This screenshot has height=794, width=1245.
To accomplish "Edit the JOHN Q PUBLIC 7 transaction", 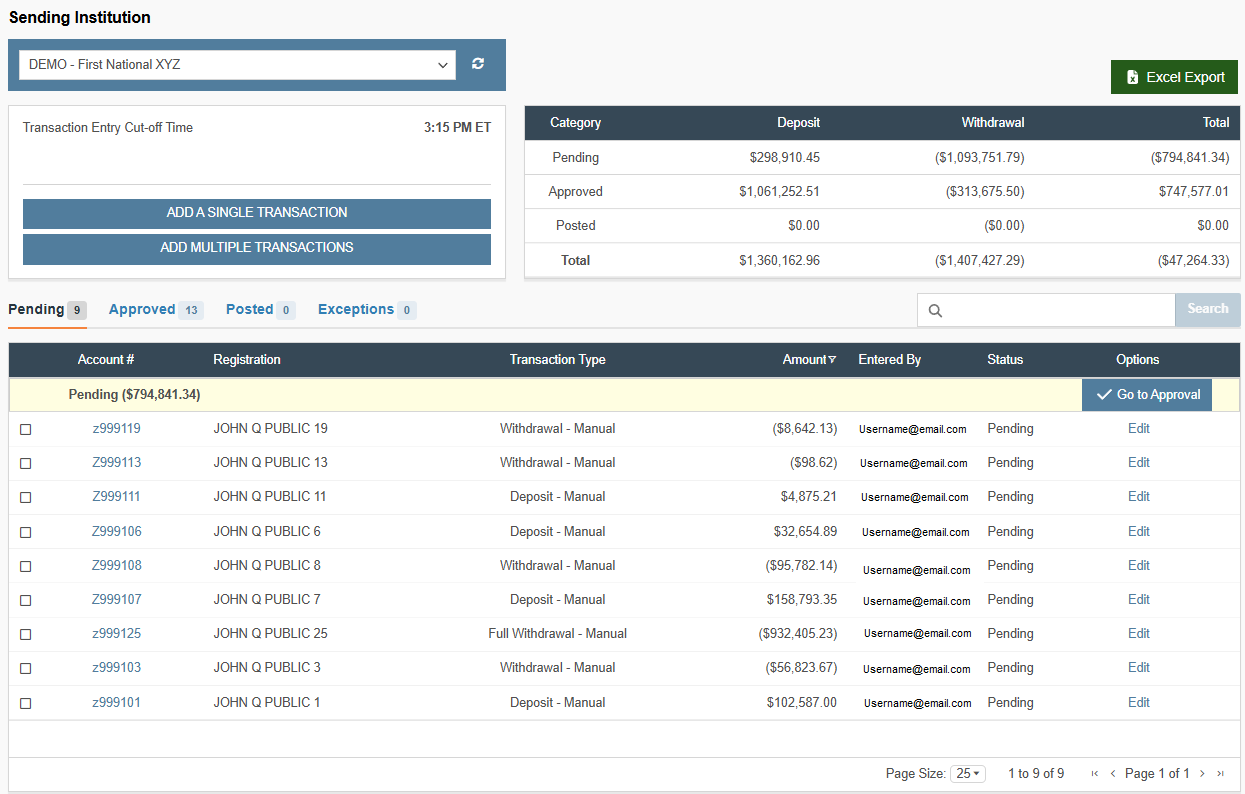I will 1139,600.
